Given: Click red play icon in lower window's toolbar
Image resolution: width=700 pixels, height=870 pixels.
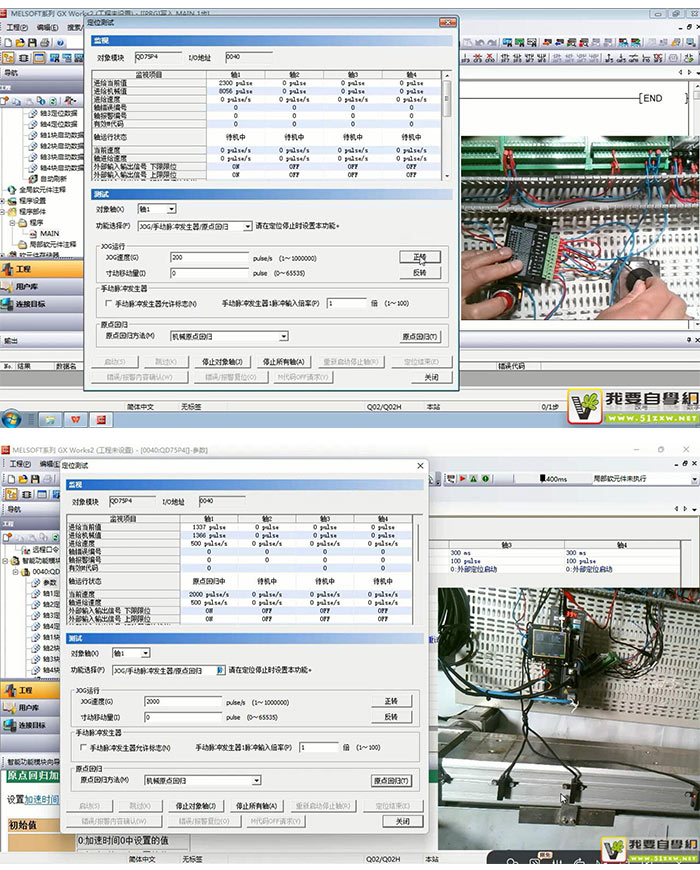Looking at the screenshot, I should 463,478.
